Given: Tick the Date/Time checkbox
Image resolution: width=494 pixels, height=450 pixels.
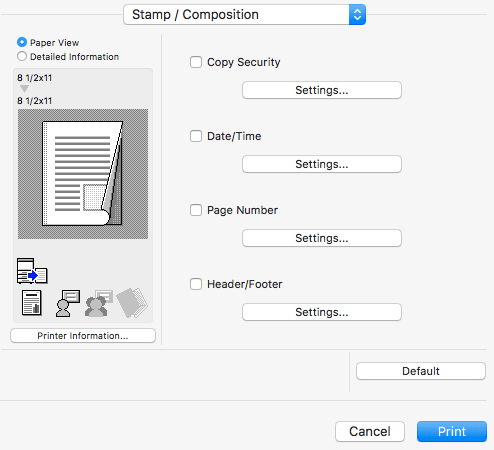Looking at the screenshot, I should pyautogui.click(x=196, y=136).
